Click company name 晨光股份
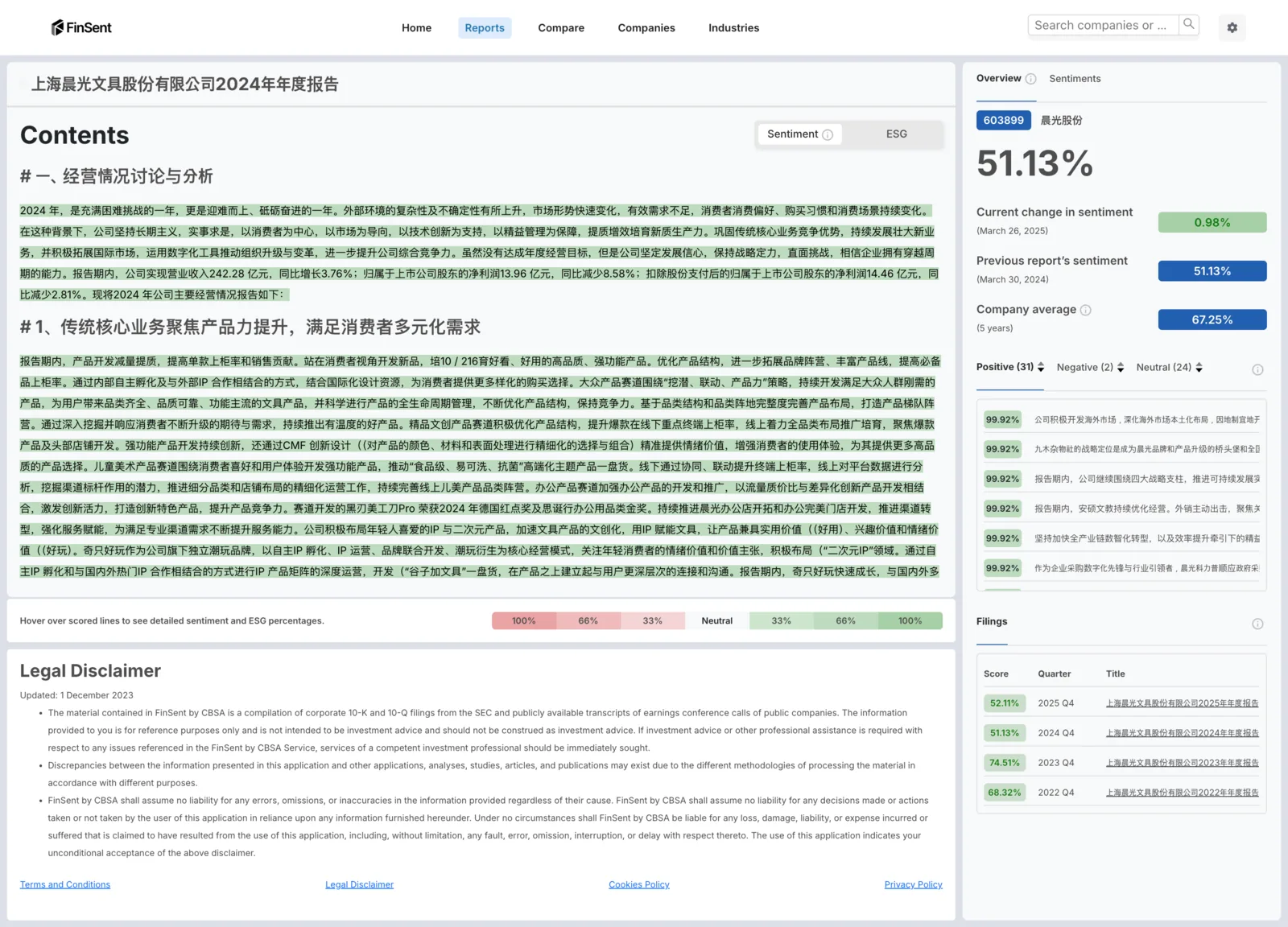This screenshot has width=1288, height=927. click(1062, 120)
